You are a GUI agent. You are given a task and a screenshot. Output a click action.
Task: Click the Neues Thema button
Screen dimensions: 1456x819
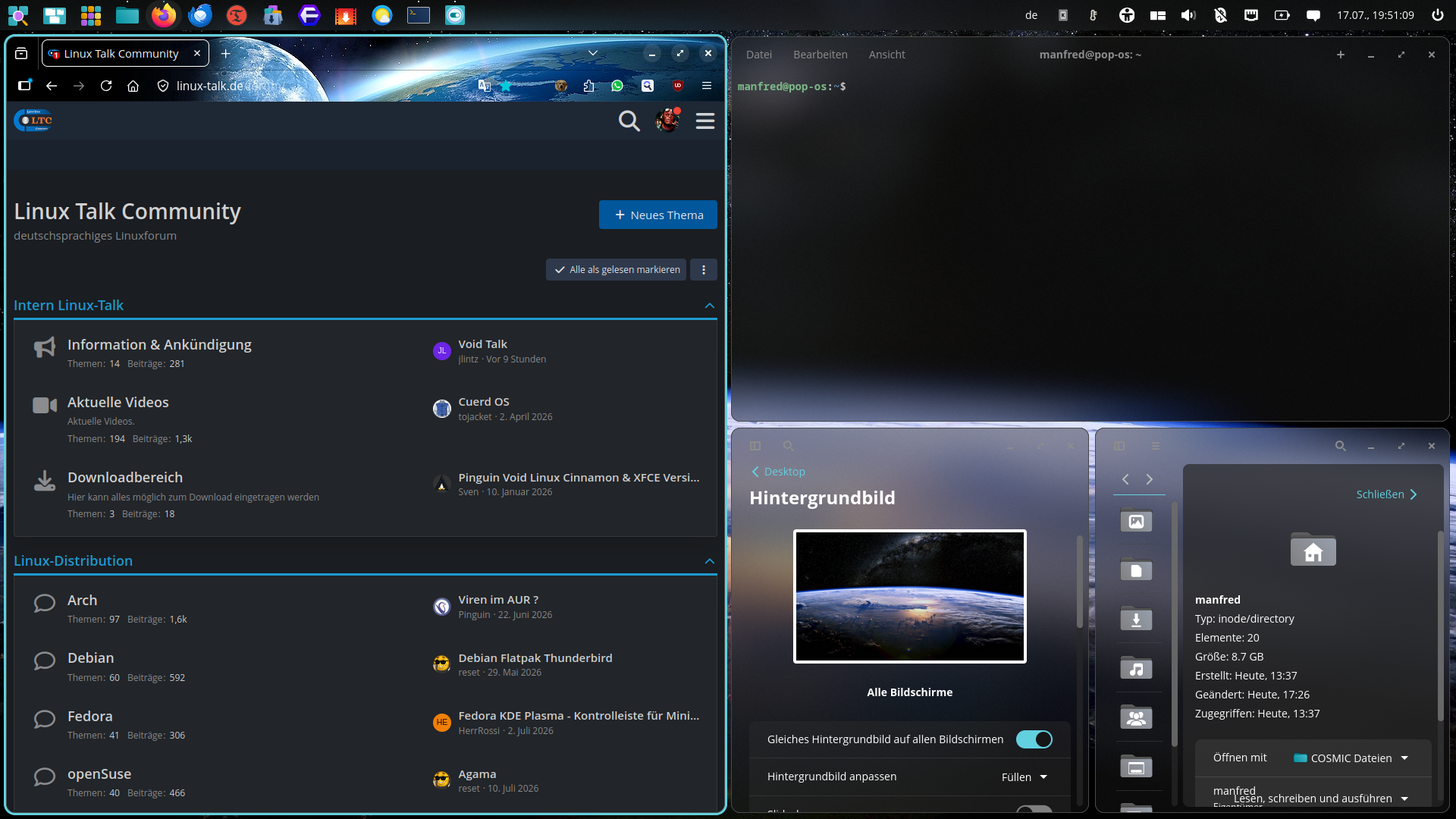click(658, 215)
